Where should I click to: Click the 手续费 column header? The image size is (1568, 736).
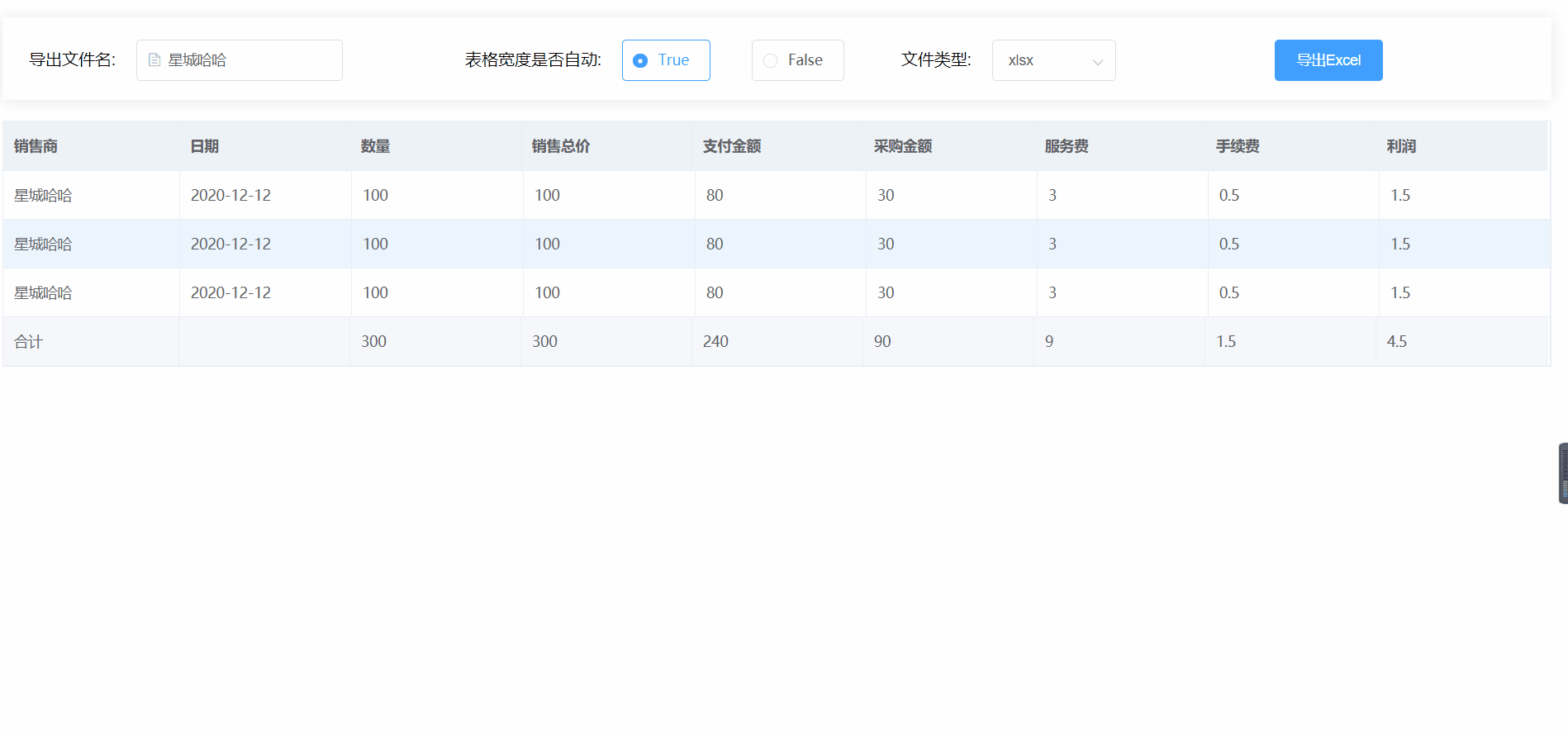tap(1238, 146)
